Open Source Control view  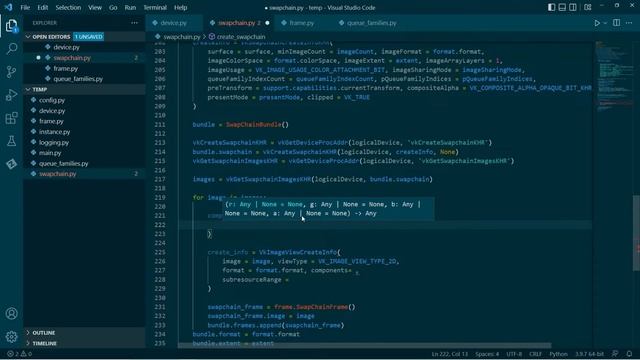click(11, 72)
